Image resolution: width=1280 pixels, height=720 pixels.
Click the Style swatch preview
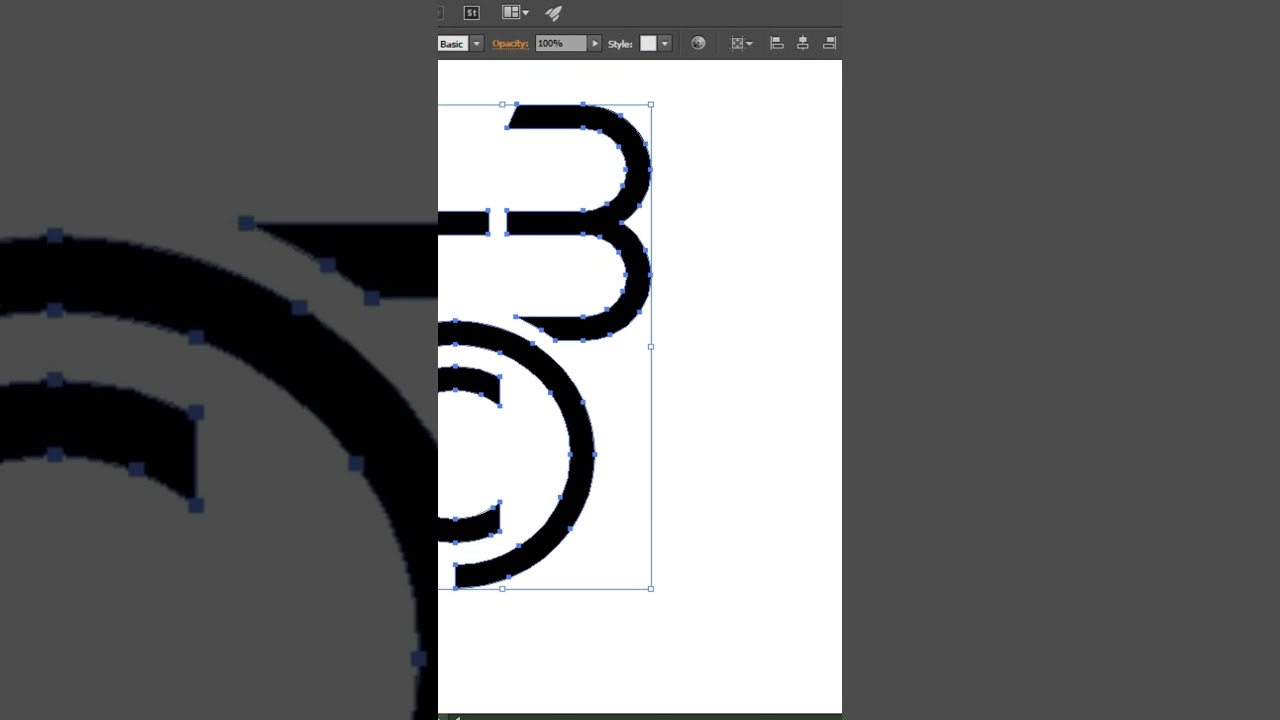(x=648, y=44)
